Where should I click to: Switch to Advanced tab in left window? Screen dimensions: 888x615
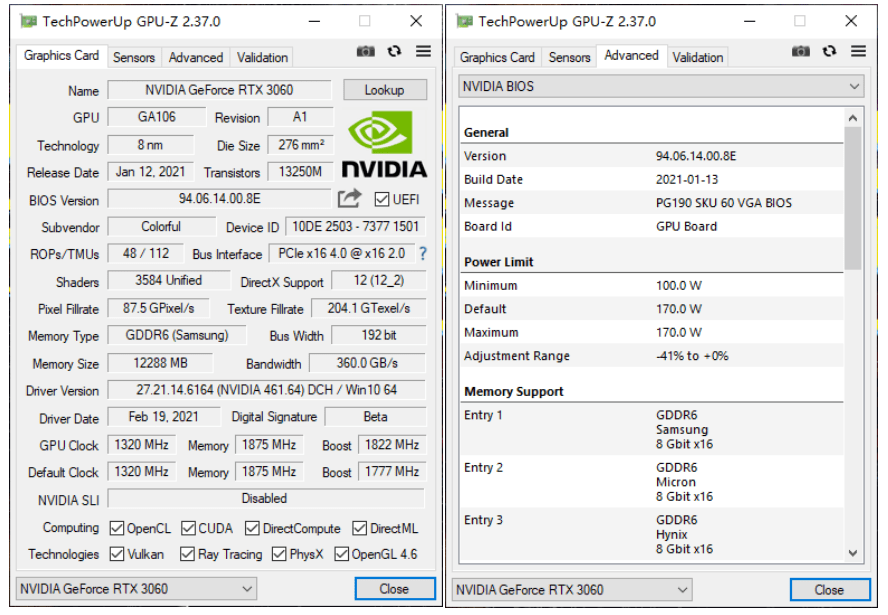click(x=195, y=57)
